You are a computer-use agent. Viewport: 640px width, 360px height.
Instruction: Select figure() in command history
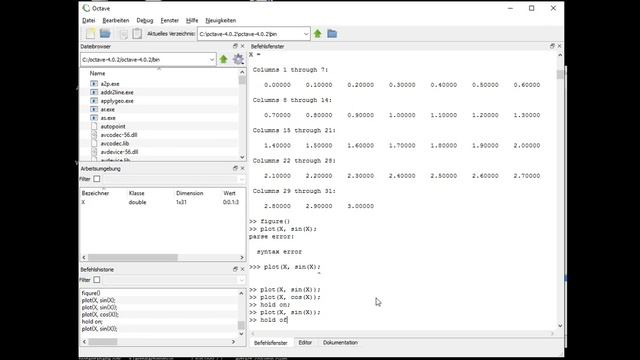91,293
